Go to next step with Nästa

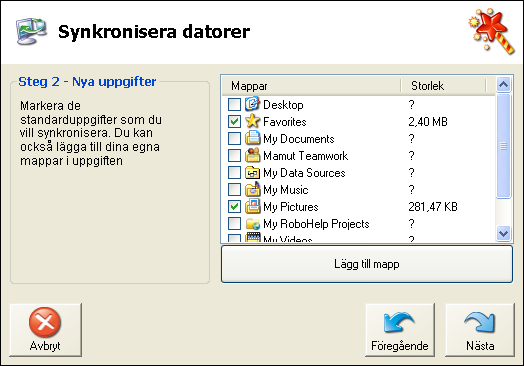coord(480,330)
